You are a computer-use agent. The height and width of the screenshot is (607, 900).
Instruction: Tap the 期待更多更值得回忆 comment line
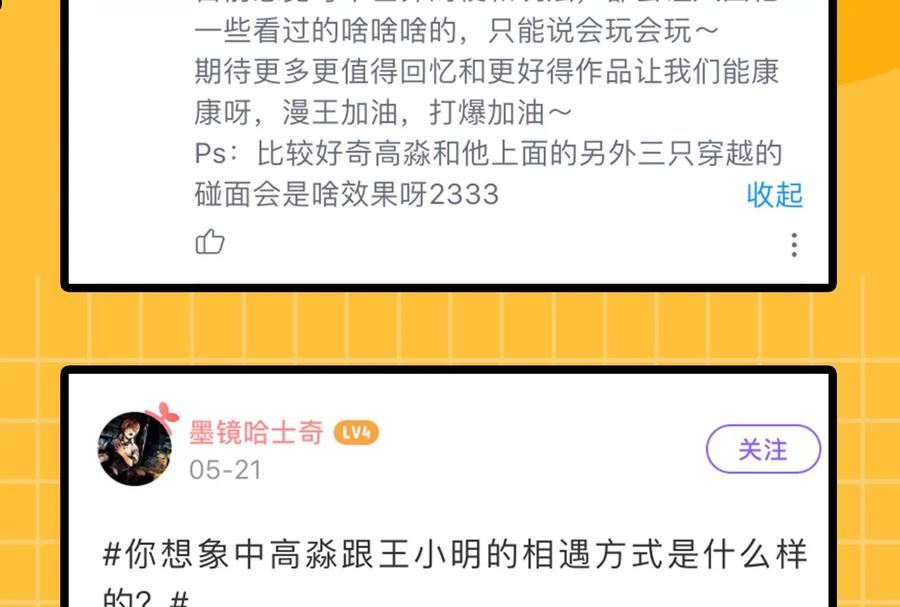(486, 72)
